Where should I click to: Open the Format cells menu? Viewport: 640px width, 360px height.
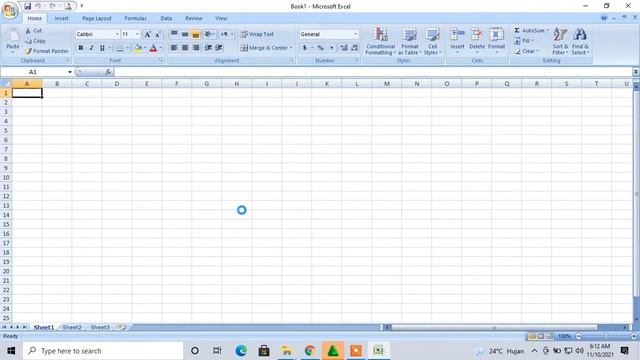point(496,40)
